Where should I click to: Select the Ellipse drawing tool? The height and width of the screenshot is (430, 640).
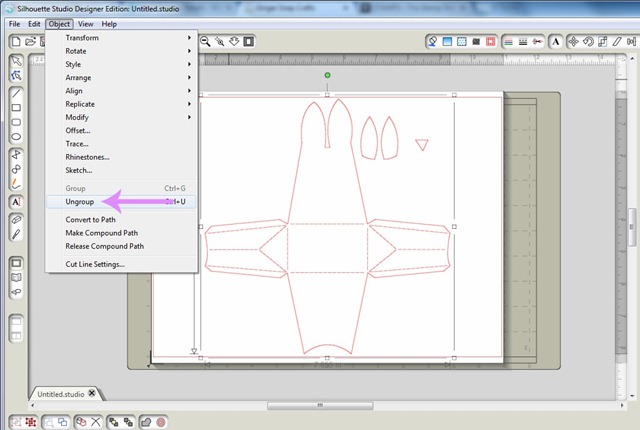(16, 137)
